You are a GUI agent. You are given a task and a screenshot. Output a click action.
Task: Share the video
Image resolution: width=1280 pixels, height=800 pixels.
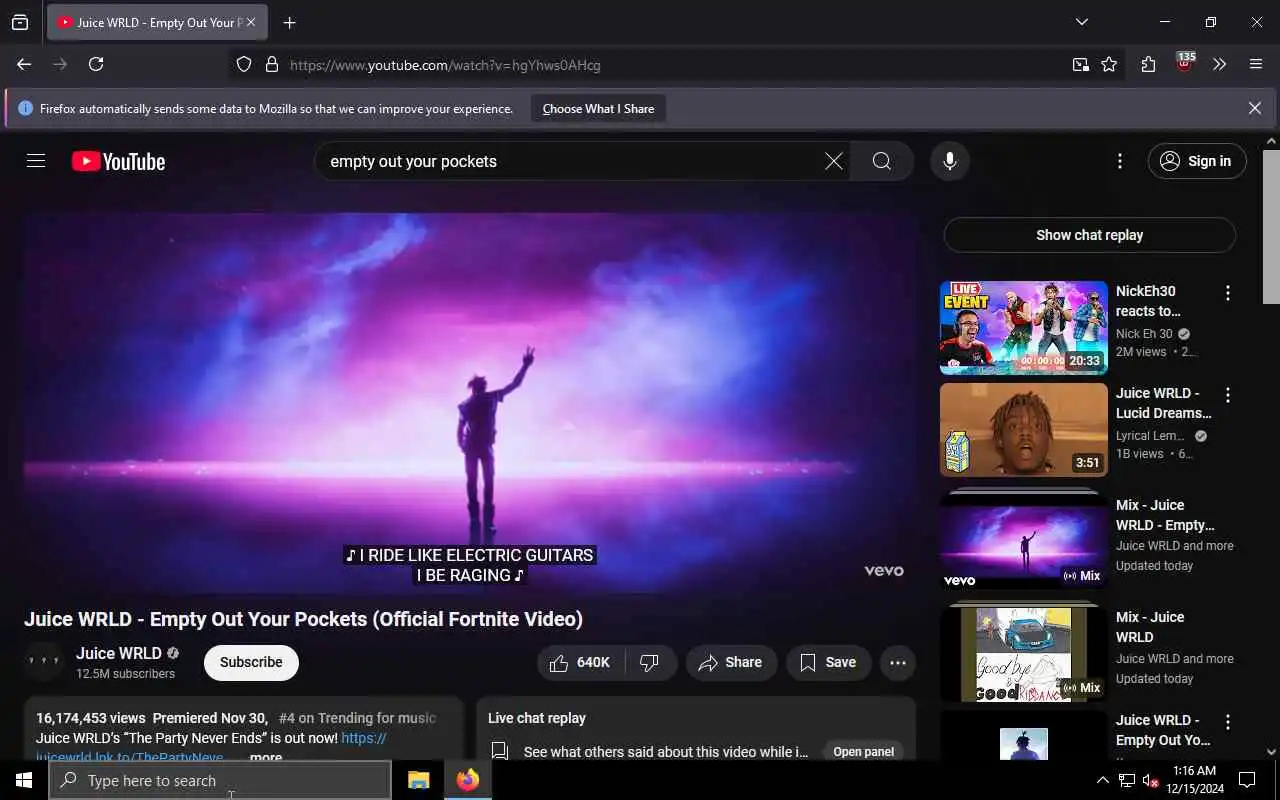(731, 662)
